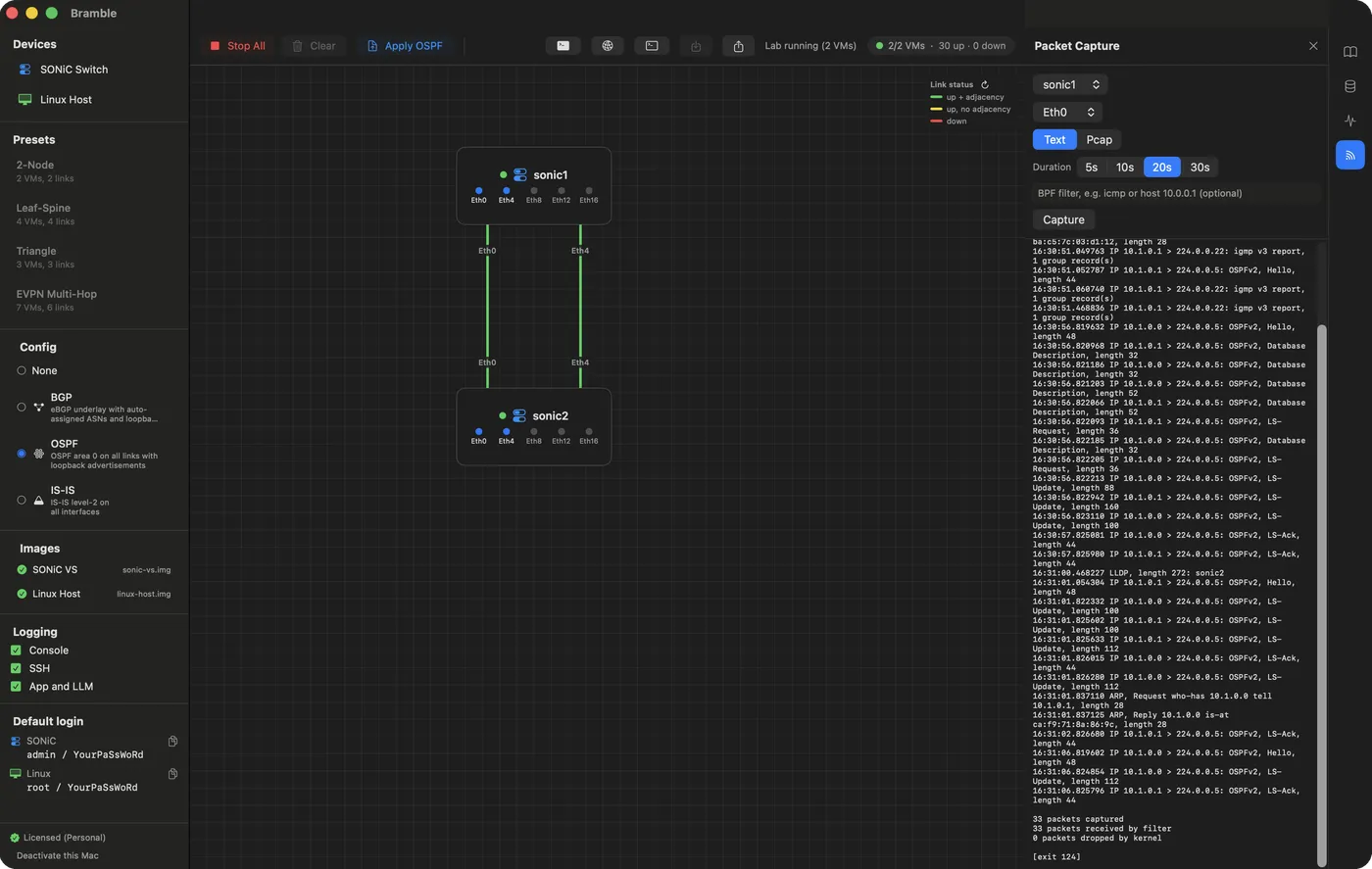Toggle the App and LLM logging checkbox
The image size is (1372, 869).
16,687
